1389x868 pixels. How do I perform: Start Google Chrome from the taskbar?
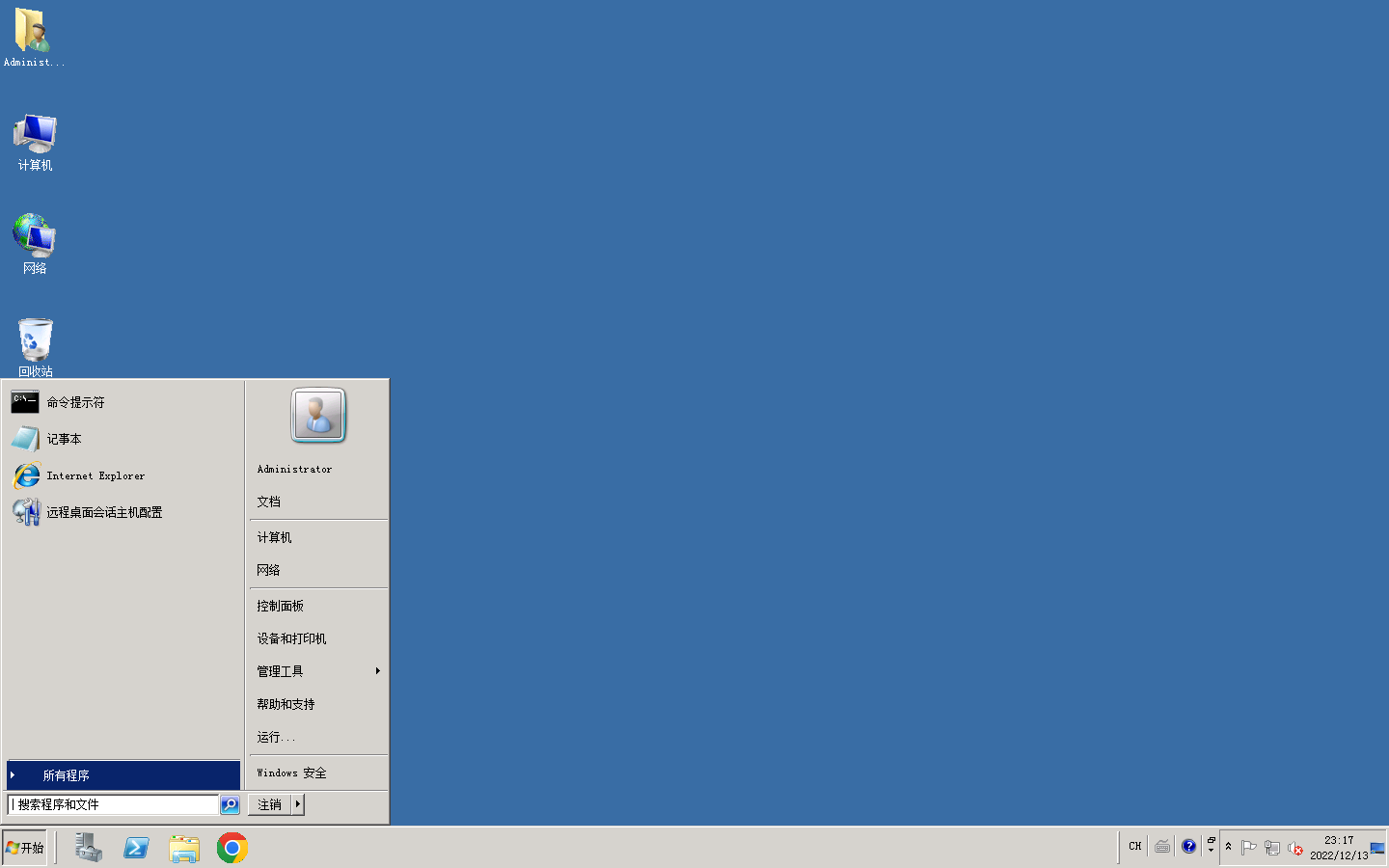pyautogui.click(x=232, y=847)
